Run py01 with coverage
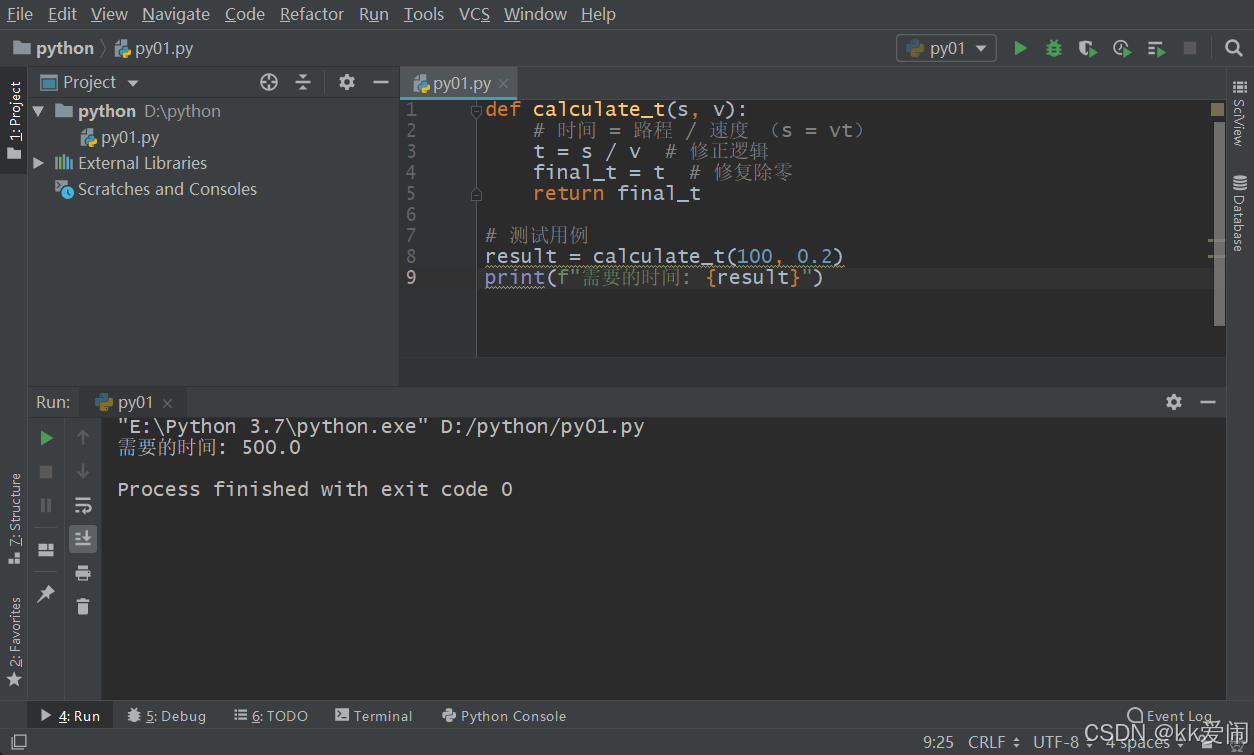This screenshot has height=755, width=1254. tap(1087, 47)
